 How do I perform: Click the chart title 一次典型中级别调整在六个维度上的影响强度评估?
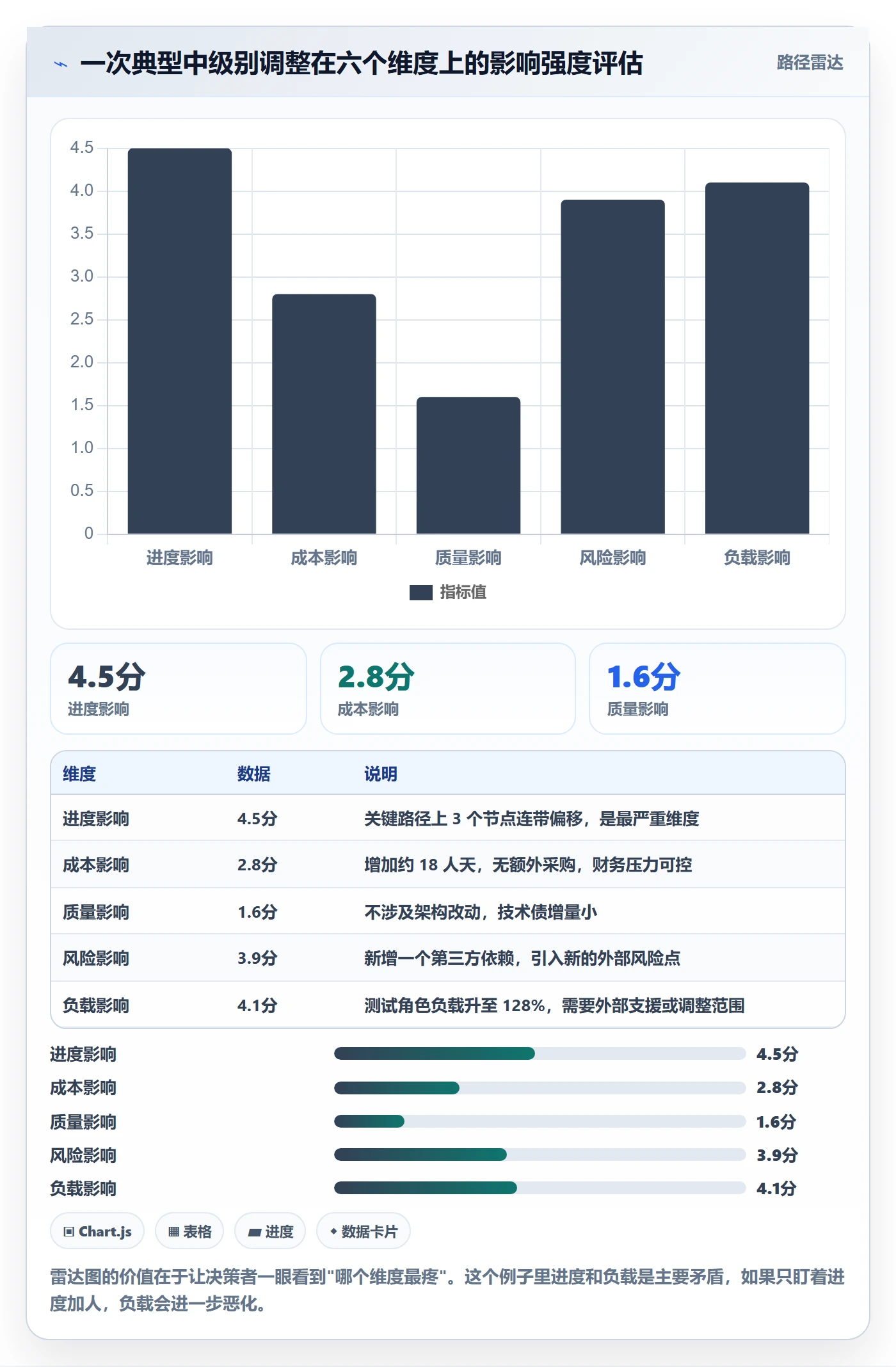coord(362,63)
